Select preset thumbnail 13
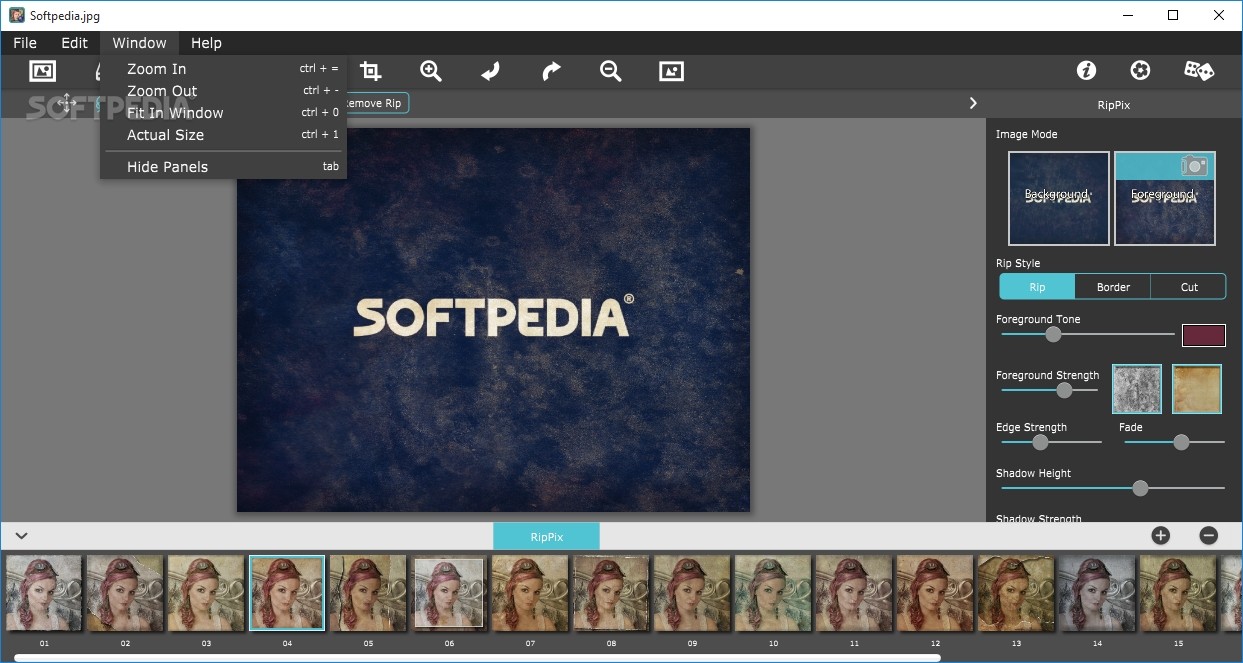Image resolution: width=1243 pixels, height=663 pixels. coord(1016,593)
